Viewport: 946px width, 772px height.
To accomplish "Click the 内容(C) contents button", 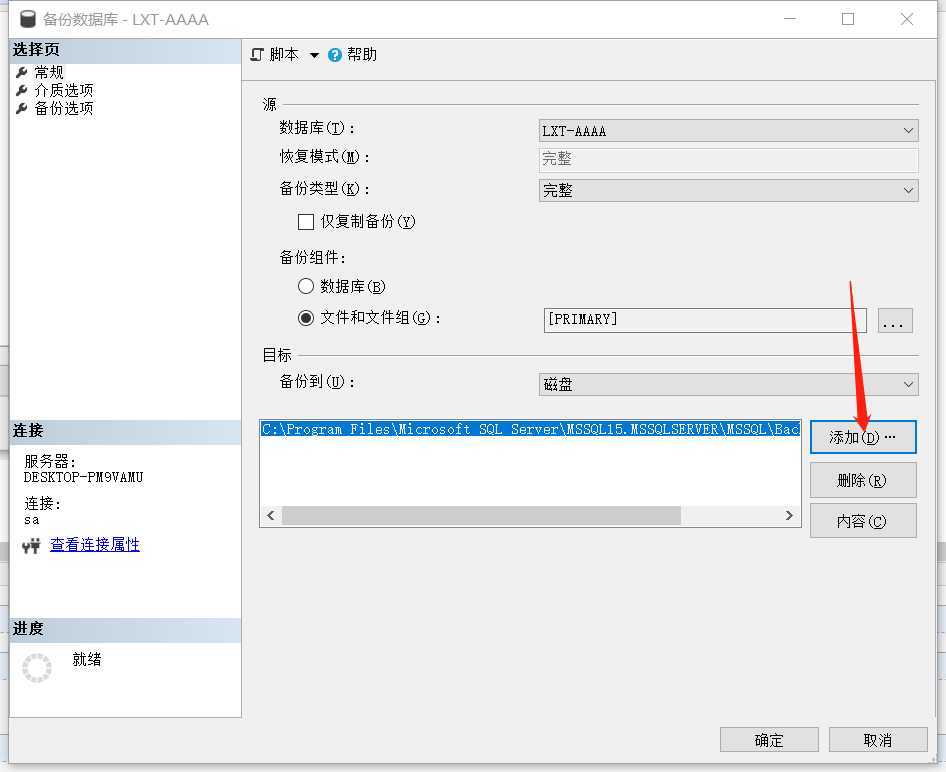I will pos(863,521).
